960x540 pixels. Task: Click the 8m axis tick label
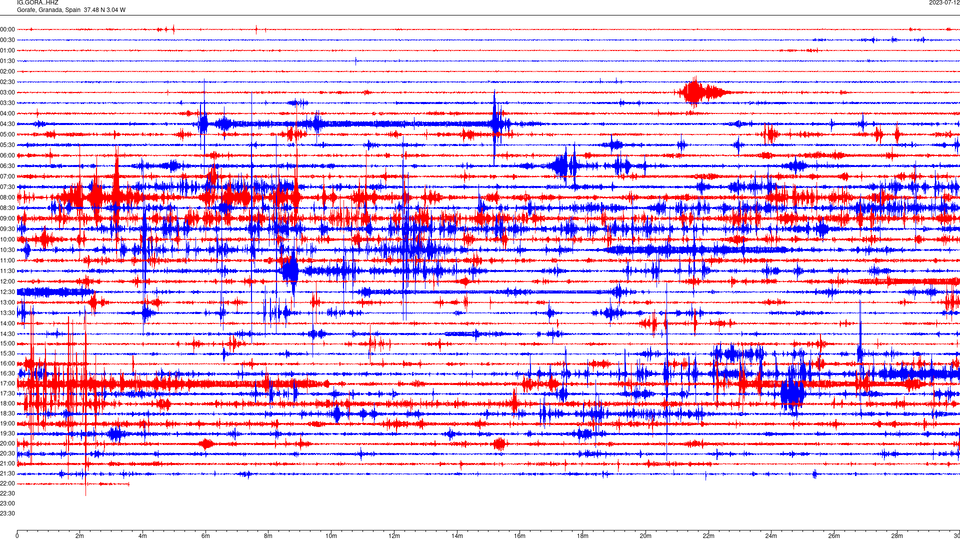pyautogui.click(x=268, y=536)
